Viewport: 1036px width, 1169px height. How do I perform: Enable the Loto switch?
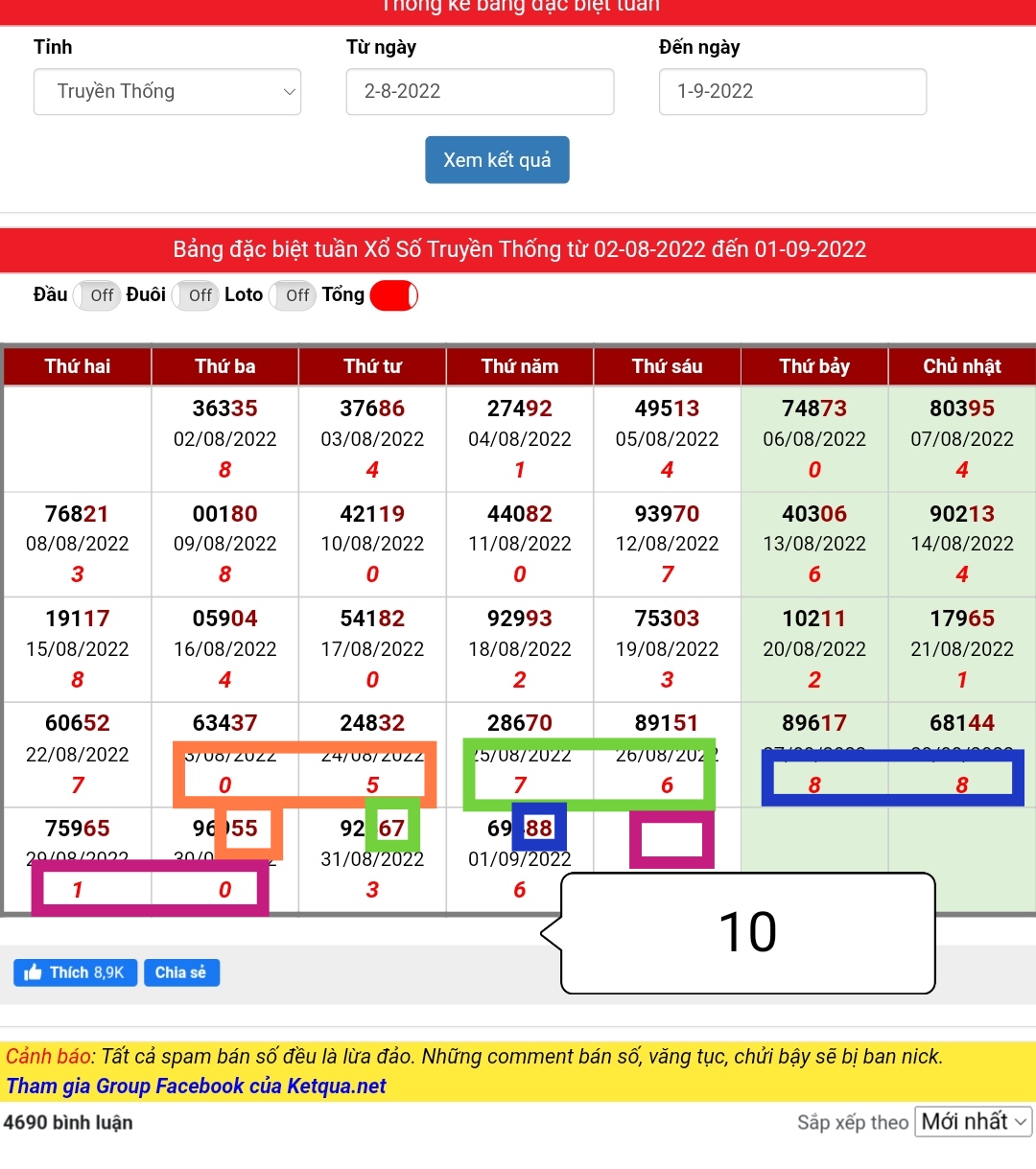click(x=292, y=295)
